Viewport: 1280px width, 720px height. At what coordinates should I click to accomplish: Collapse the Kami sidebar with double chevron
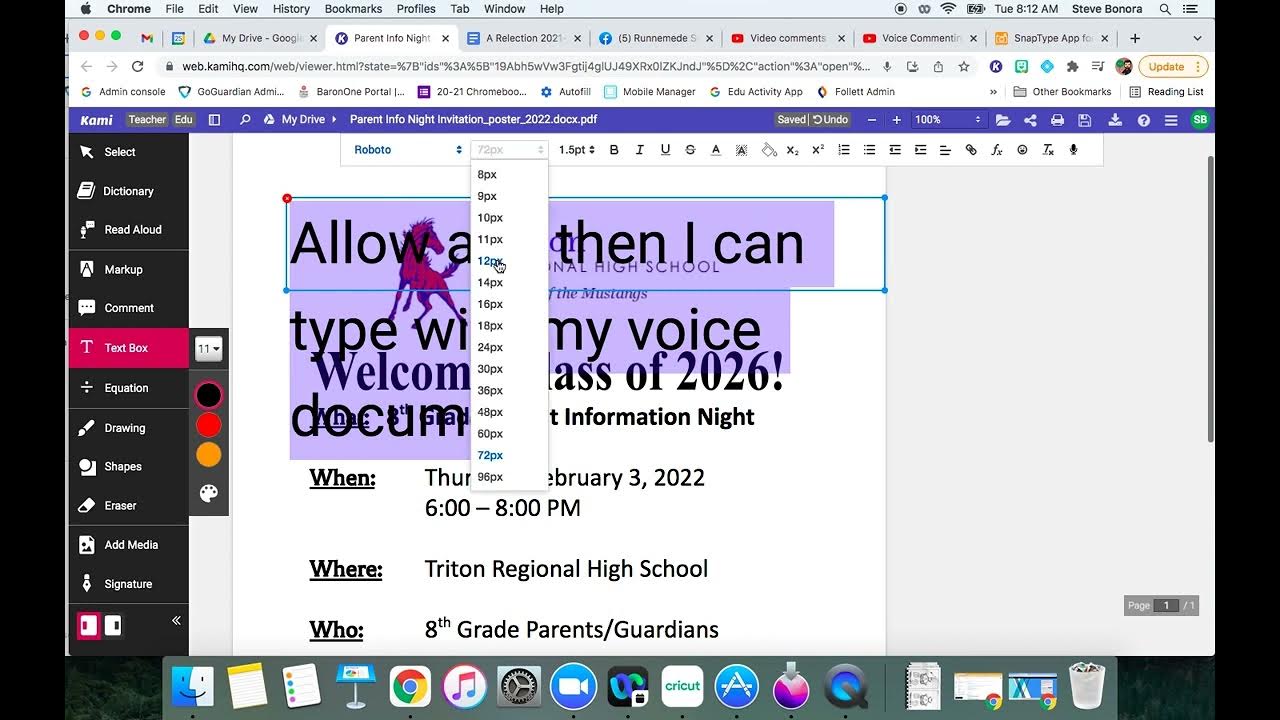[x=176, y=621]
